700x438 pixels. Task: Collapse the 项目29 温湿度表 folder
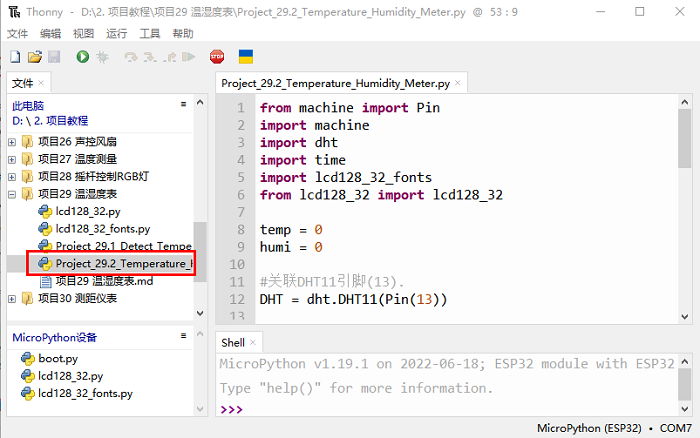point(12,194)
